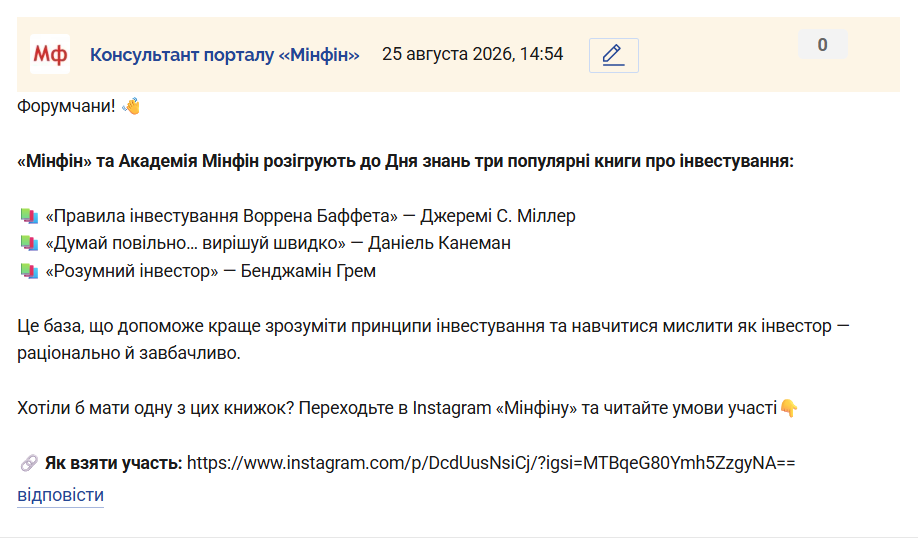Click the Instagram URL in the post
918x551 pixels.
[491, 463]
